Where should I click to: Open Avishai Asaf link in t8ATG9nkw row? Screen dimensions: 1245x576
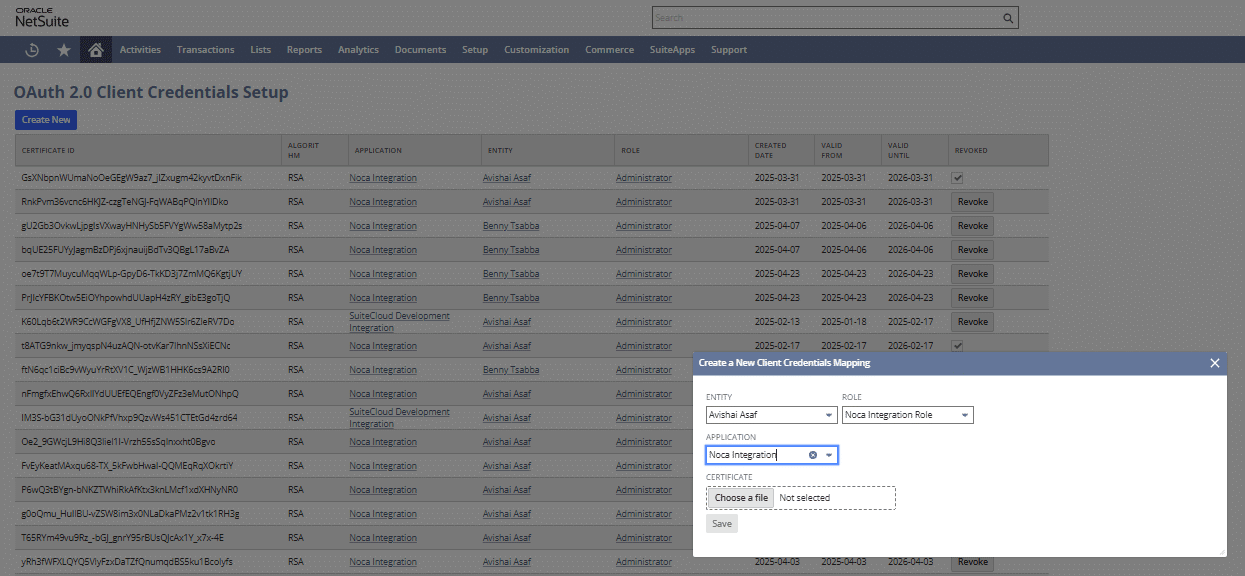tap(507, 346)
